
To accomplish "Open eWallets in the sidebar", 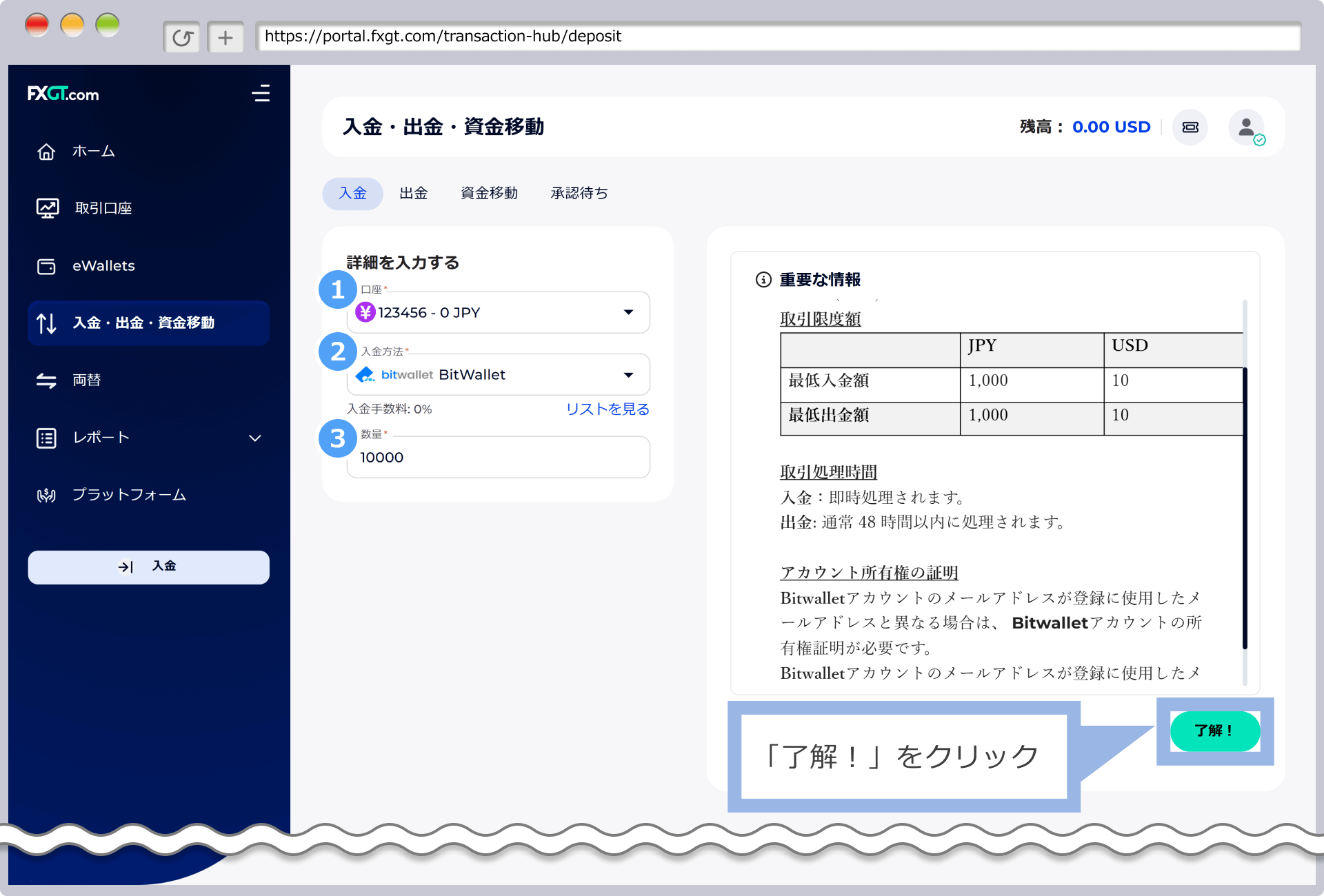I will point(104,266).
